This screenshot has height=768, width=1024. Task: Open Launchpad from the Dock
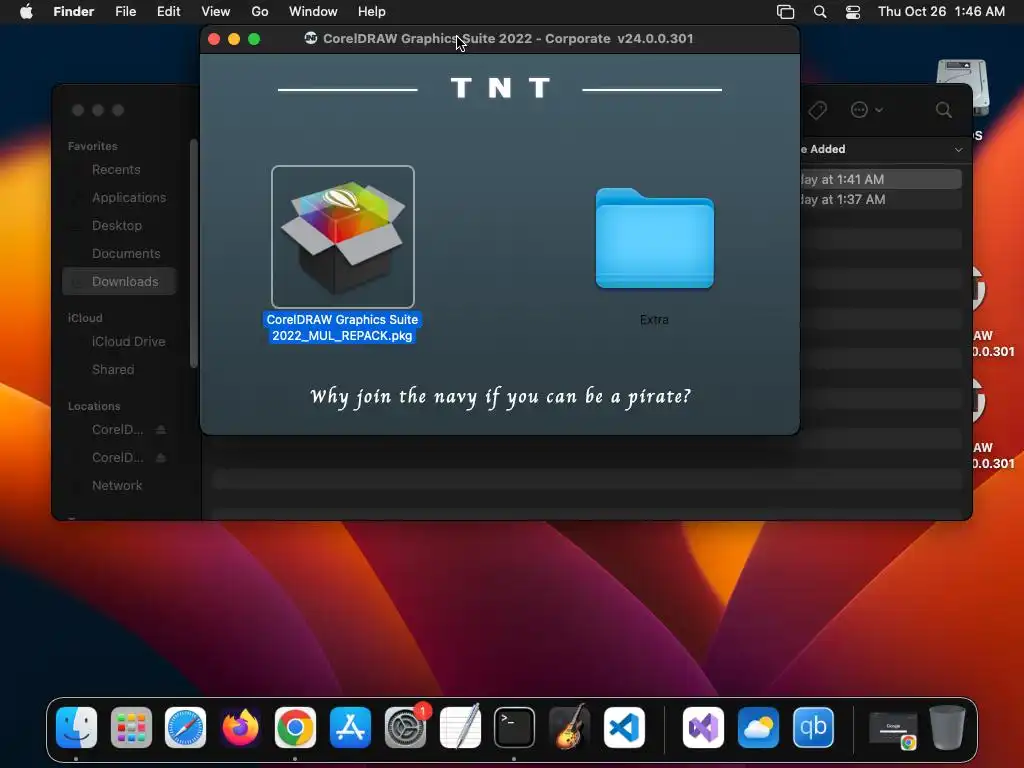coord(131,727)
